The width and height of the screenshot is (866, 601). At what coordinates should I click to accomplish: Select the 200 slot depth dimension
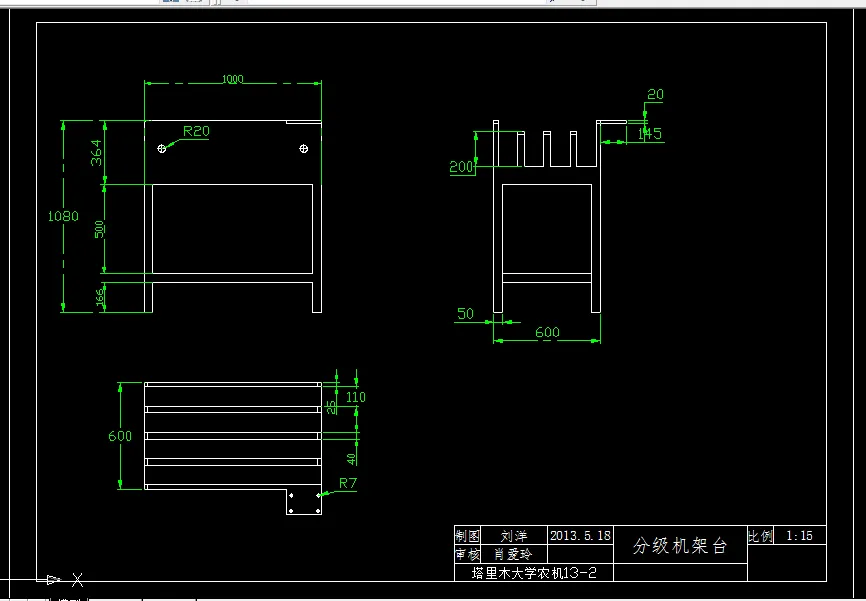[x=461, y=166]
